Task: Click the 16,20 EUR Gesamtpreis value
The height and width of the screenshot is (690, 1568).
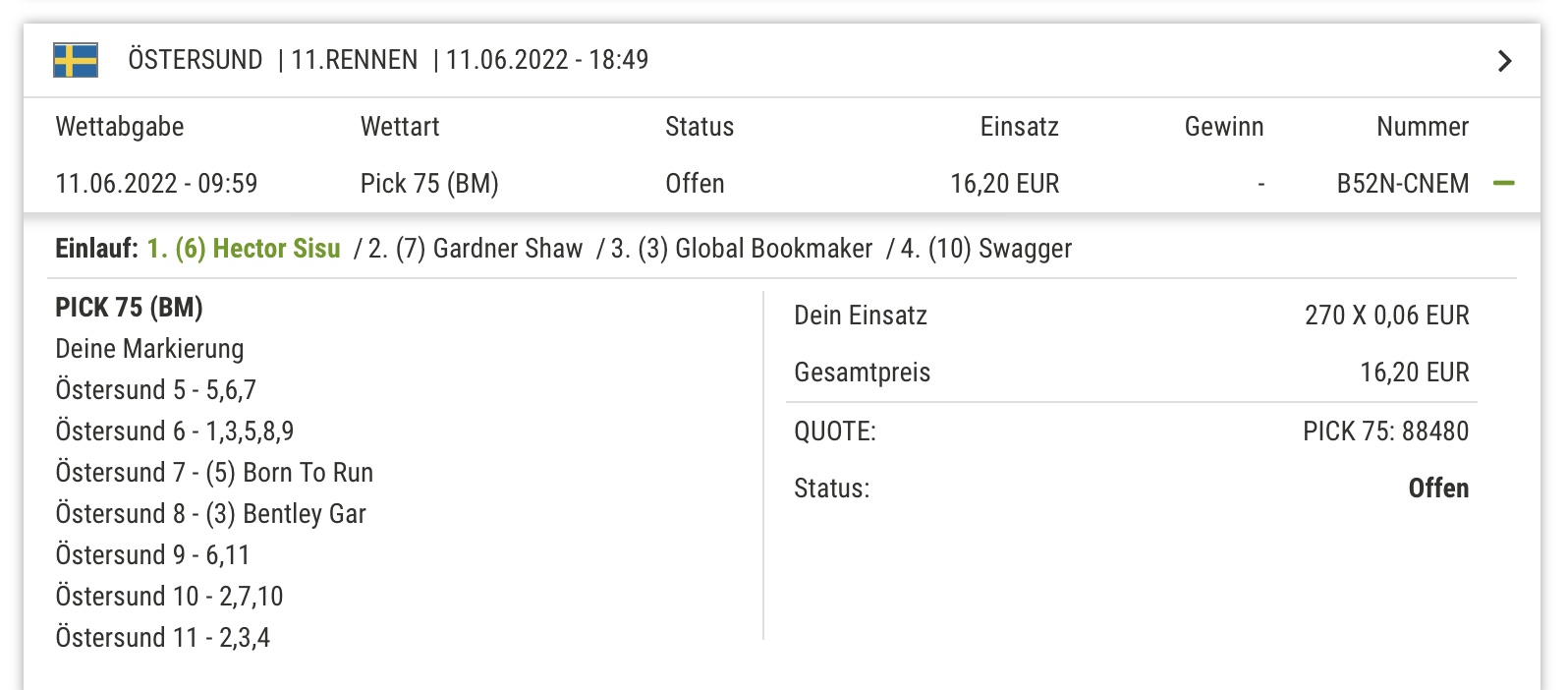Action: 1415,373
